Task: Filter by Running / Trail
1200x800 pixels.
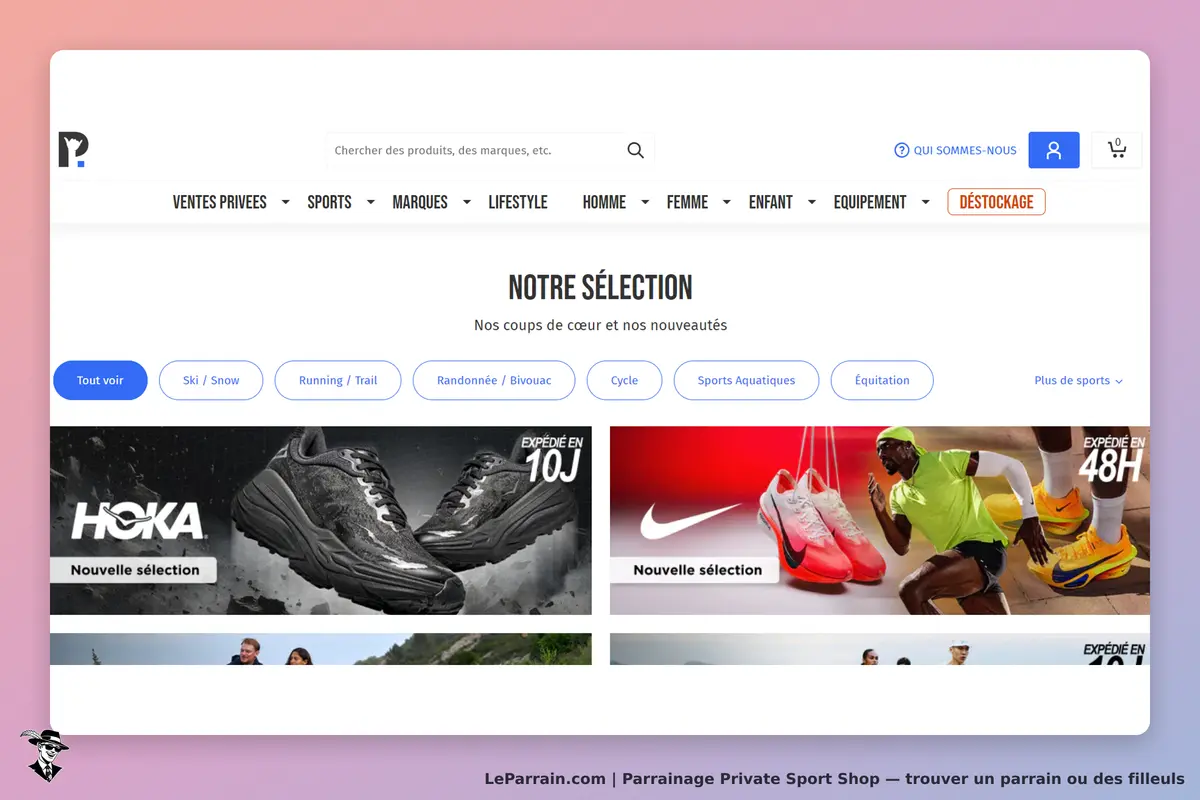Action: (338, 380)
